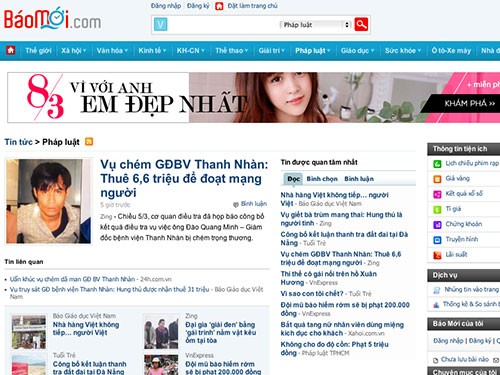
Task: Click the 8/3 Em đẹp nhất banner
Action: pos(253,97)
